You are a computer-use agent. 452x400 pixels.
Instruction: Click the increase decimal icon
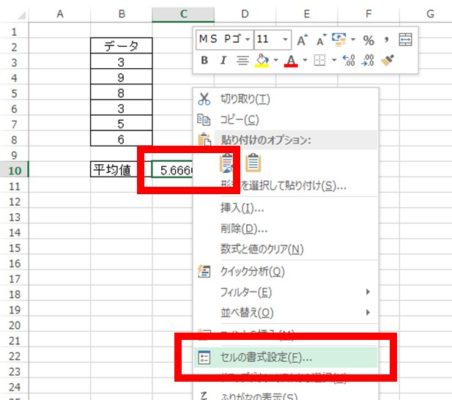point(349,60)
